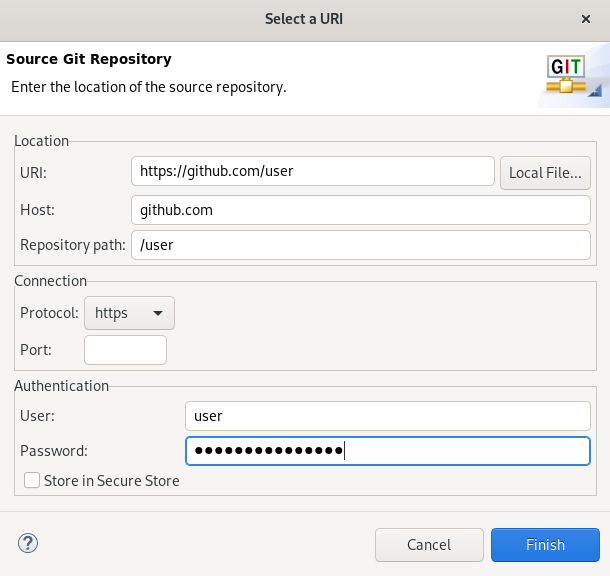Viewport: 610px width, 576px height.
Task: Select the Repository path input box
Action: [x=360, y=245]
